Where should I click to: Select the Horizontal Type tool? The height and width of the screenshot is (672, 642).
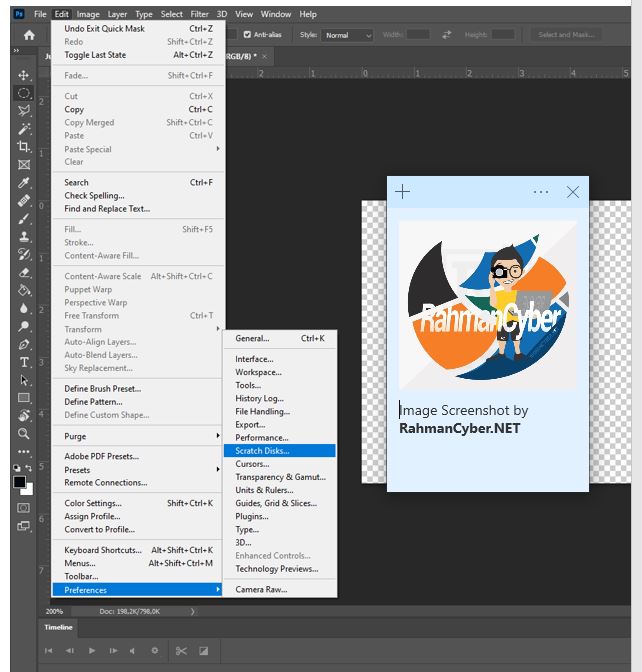[x=24, y=363]
